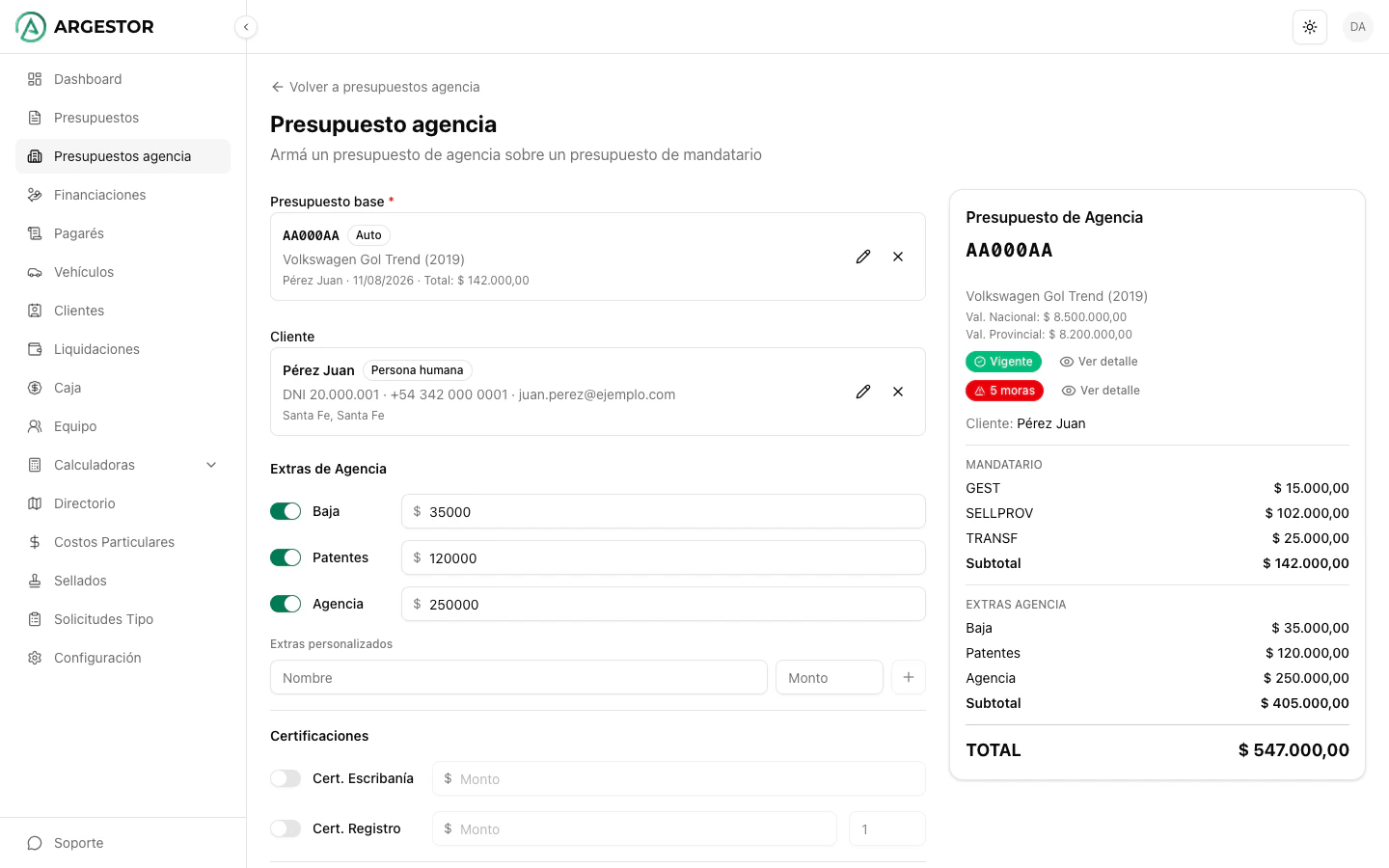Remove the base budget AA000AA with X

click(898, 257)
